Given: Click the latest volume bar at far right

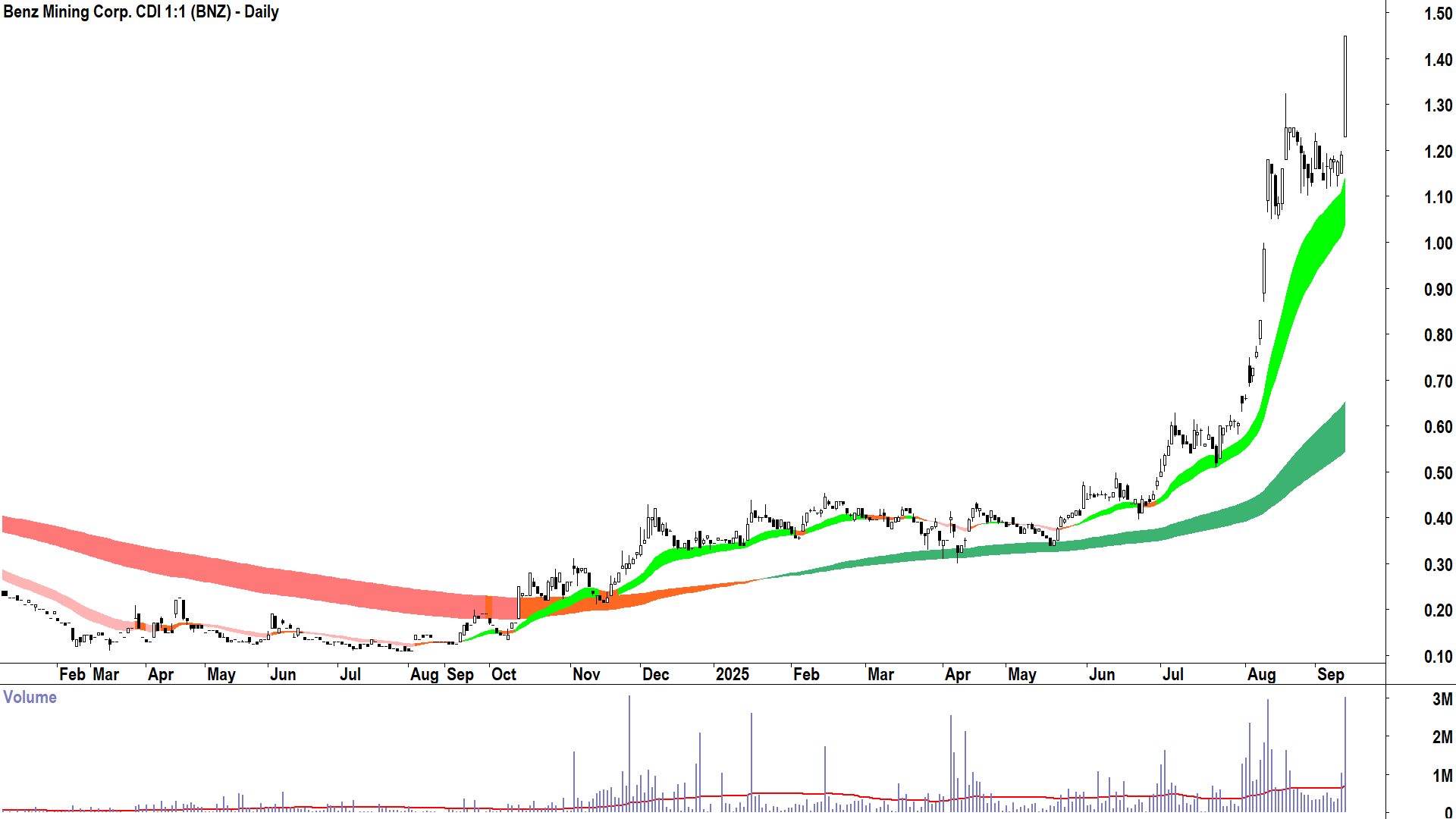Looking at the screenshot, I should (1345, 755).
